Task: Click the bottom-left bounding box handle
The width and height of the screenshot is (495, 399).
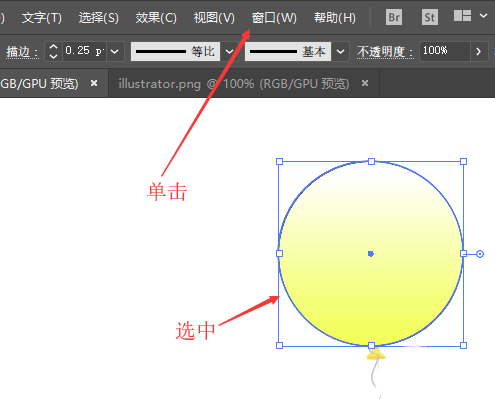Action: point(279,345)
